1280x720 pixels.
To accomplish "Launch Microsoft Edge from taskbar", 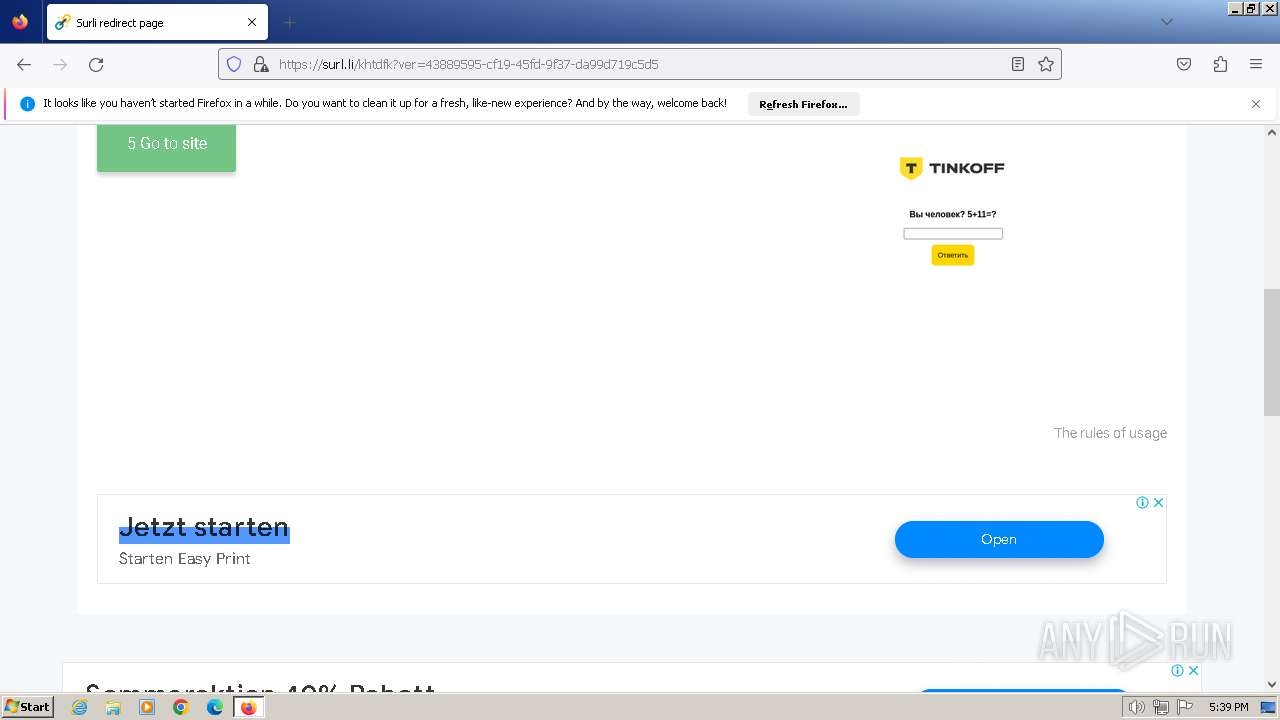I will tap(215, 707).
